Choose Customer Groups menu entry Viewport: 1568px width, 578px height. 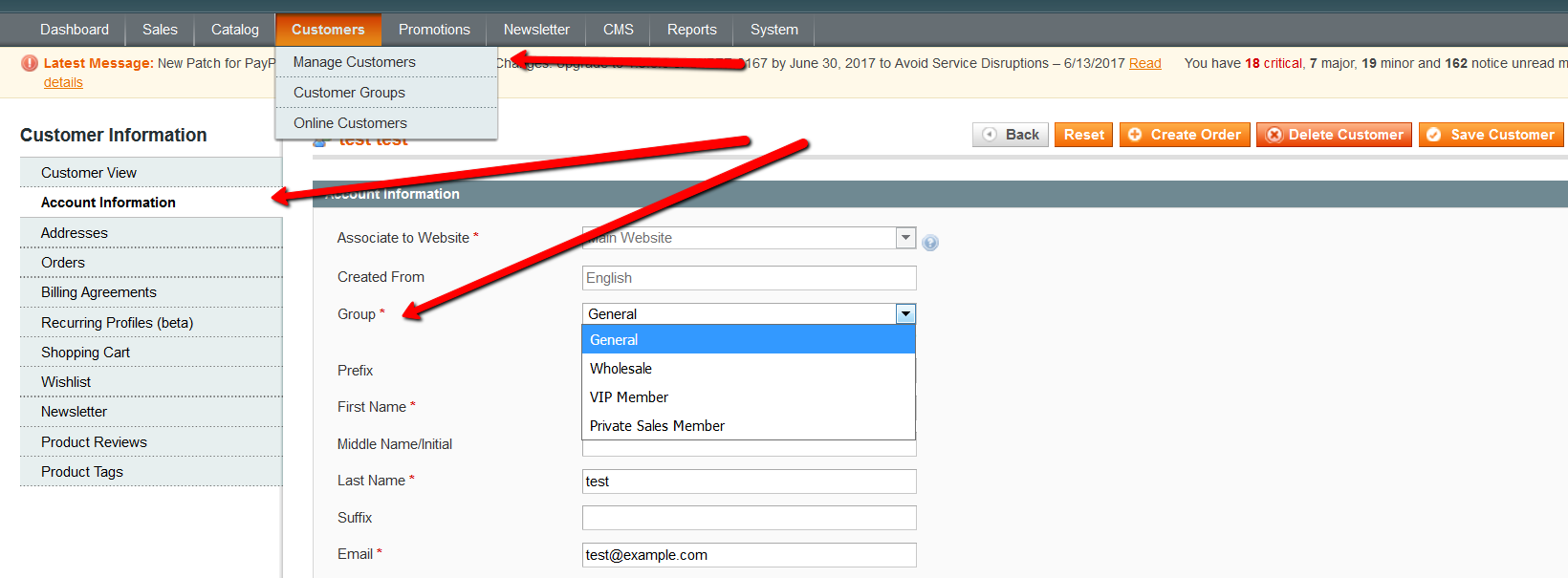pos(386,93)
